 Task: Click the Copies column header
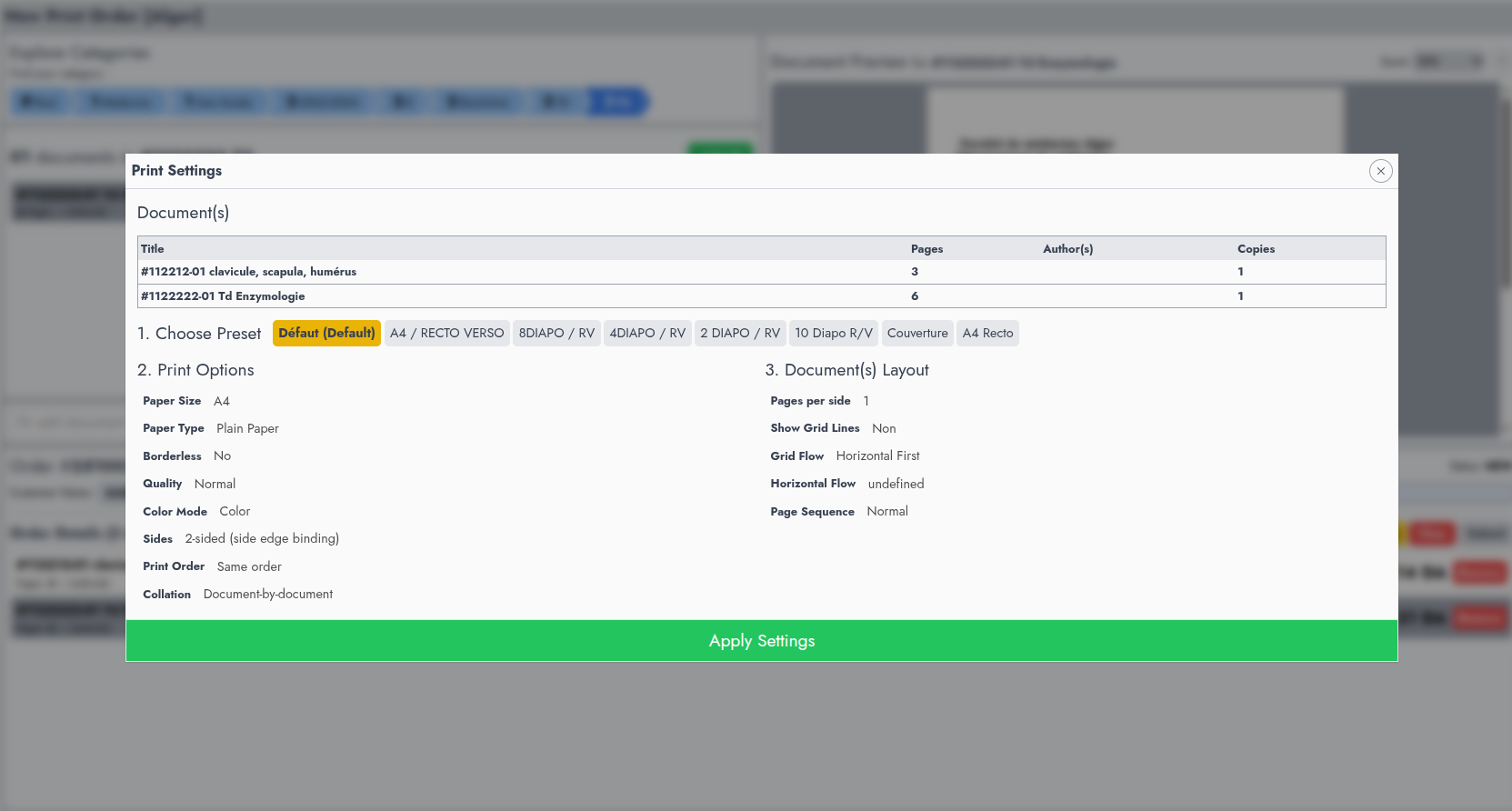click(x=1256, y=248)
